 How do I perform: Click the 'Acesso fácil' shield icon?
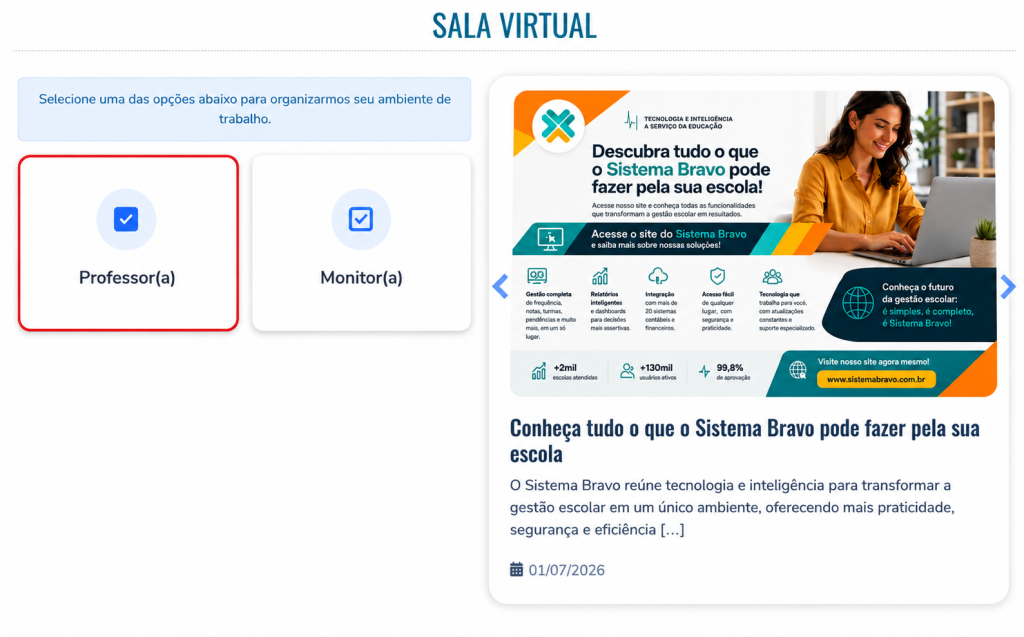717,276
